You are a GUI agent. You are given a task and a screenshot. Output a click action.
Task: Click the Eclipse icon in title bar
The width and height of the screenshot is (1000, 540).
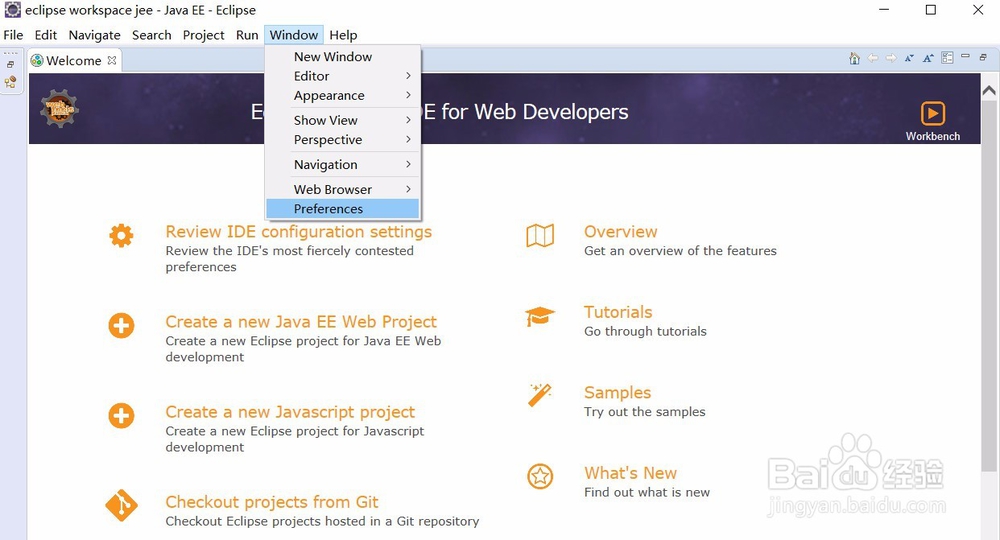(13, 10)
